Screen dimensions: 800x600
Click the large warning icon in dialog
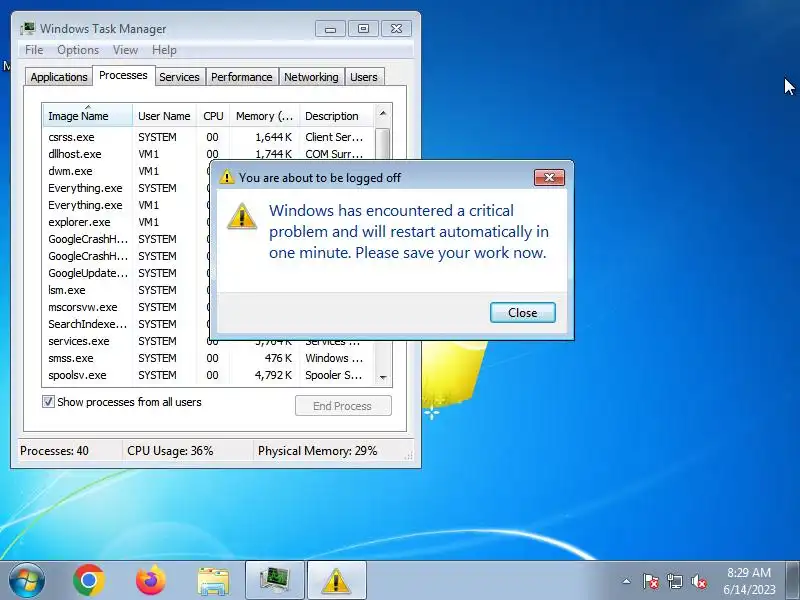(242, 216)
